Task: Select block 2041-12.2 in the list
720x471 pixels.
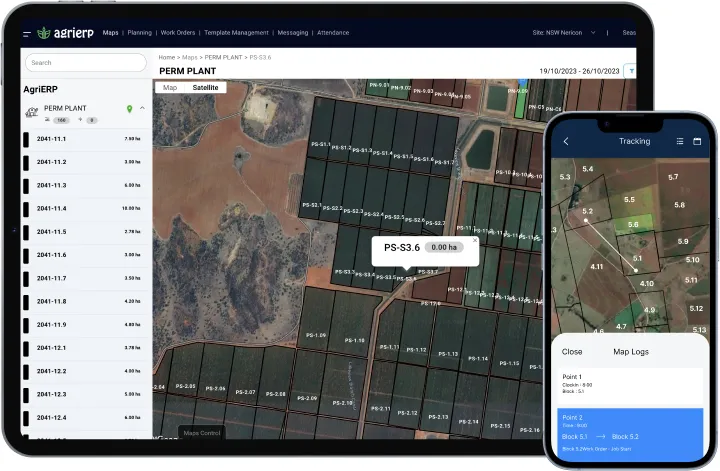Action: (87, 371)
